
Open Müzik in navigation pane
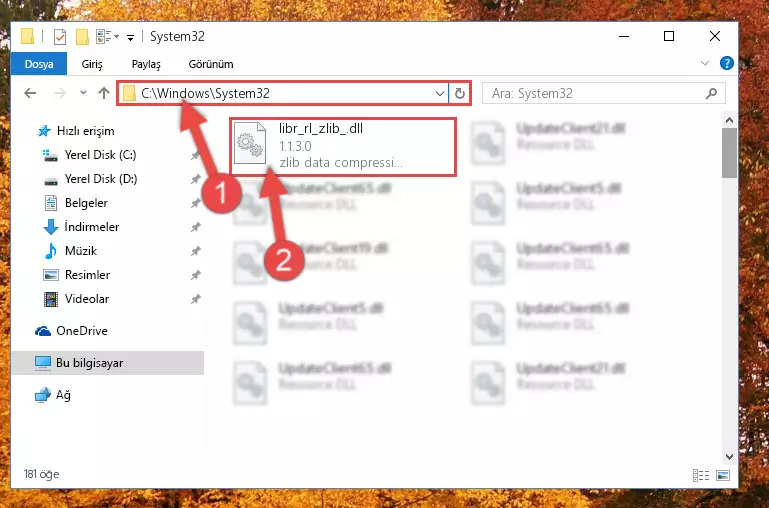pos(80,251)
